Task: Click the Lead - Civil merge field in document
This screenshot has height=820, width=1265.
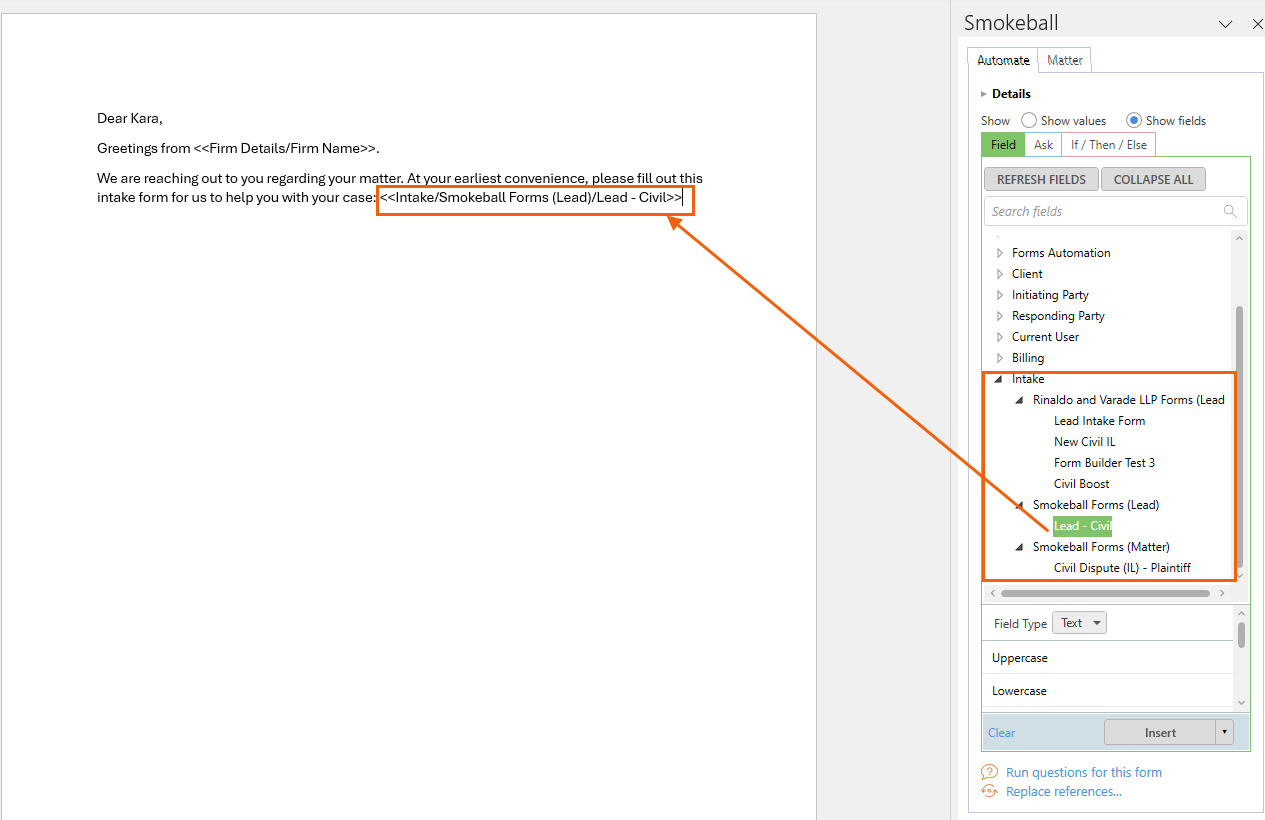Action: pos(531,198)
